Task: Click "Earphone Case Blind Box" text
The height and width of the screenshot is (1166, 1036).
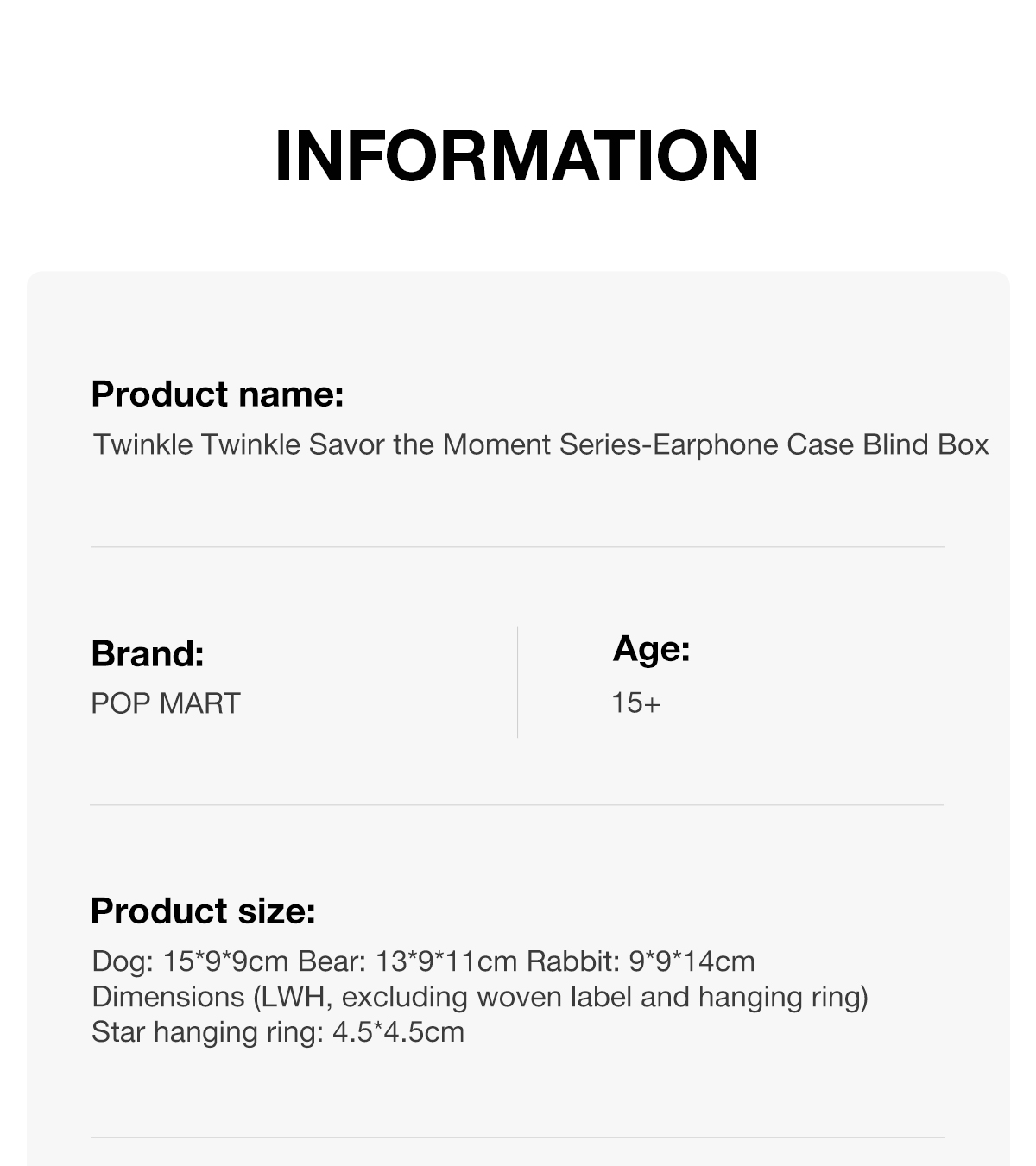Action: pos(821,444)
